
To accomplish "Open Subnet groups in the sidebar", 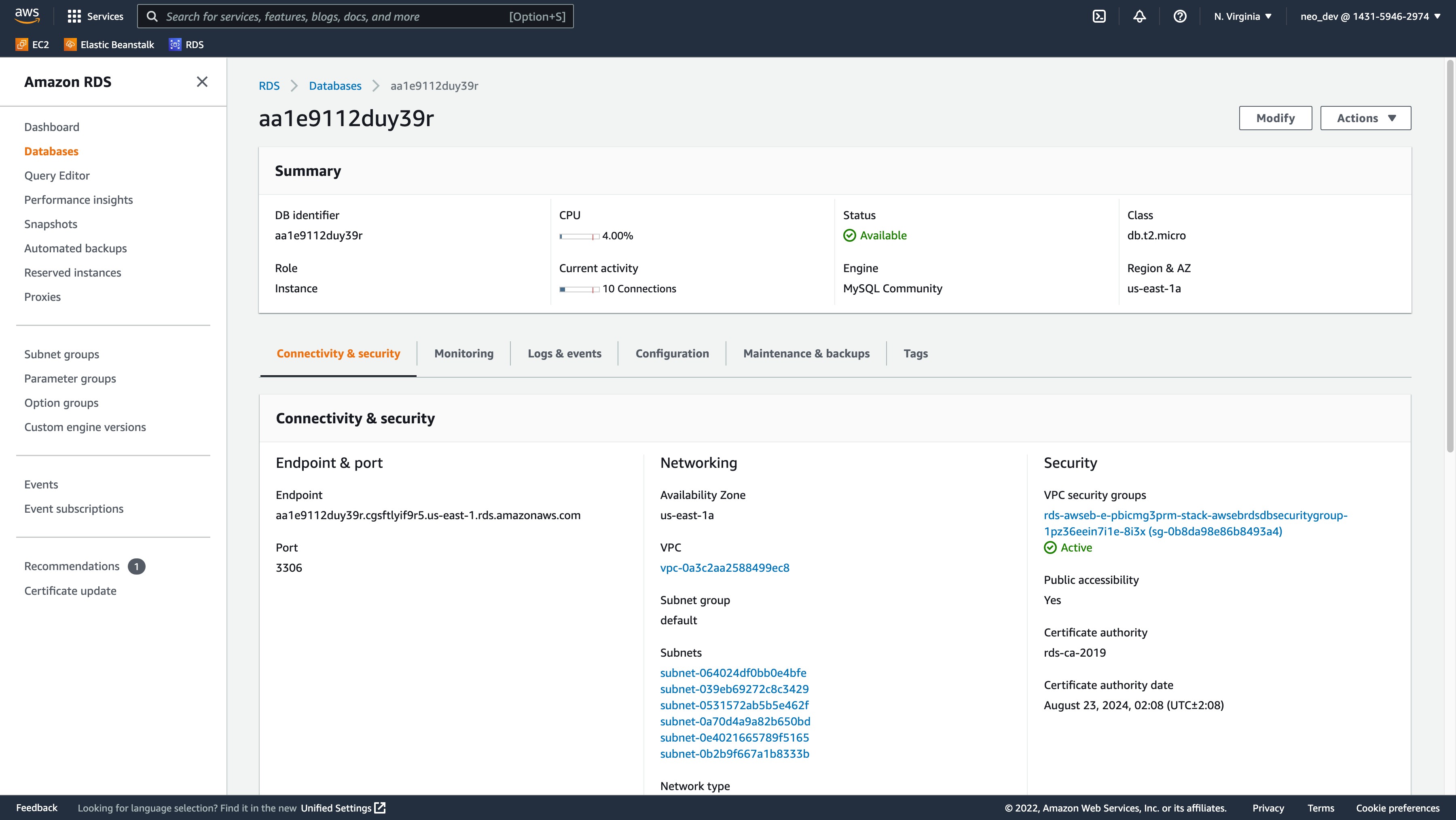I will (61, 354).
